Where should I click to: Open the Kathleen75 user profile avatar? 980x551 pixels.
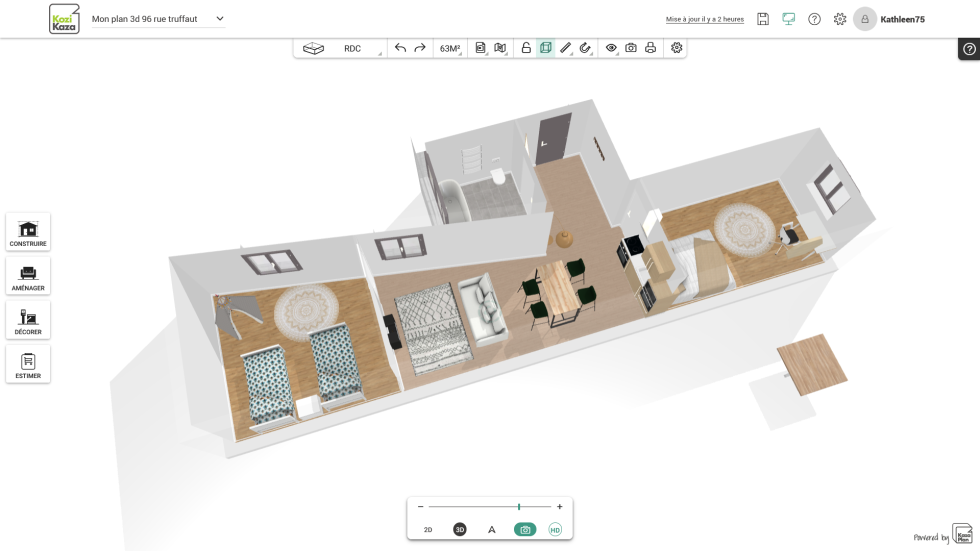[x=865, y=19]
